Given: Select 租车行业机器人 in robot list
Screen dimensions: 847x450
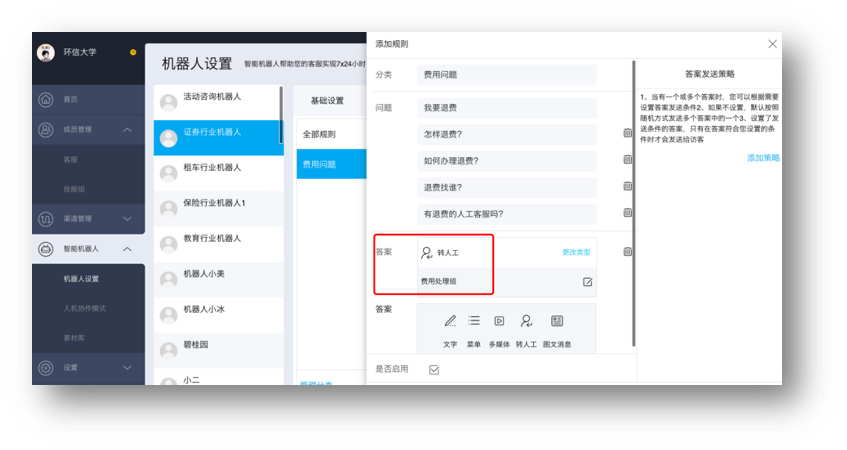Looking at the screenshot, I should pos(218,173).
